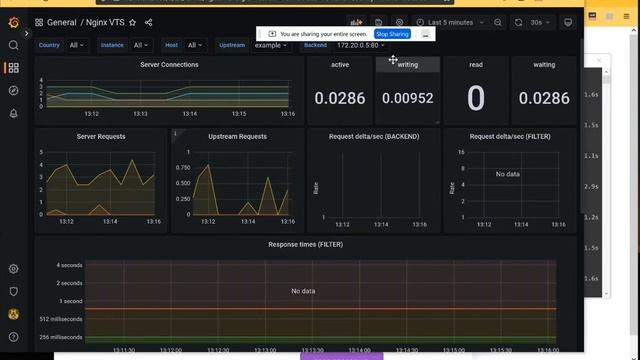Click the 0.0286 value in the waiting panel

(x=544, y=98)
